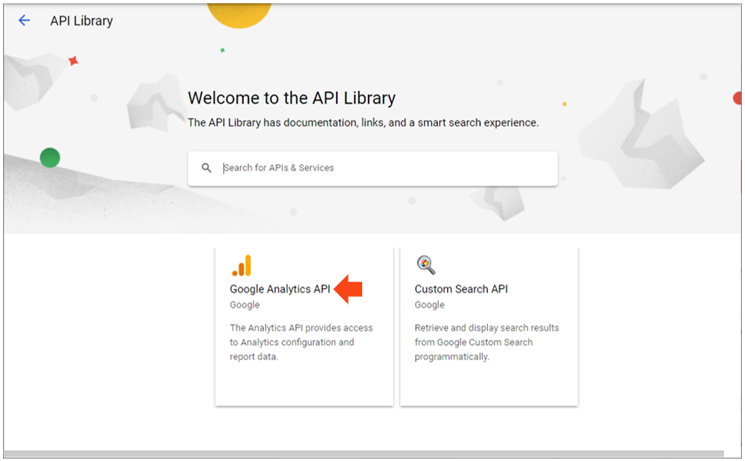
Task: Click the yellow circle decoration at top
Action: 239,12
